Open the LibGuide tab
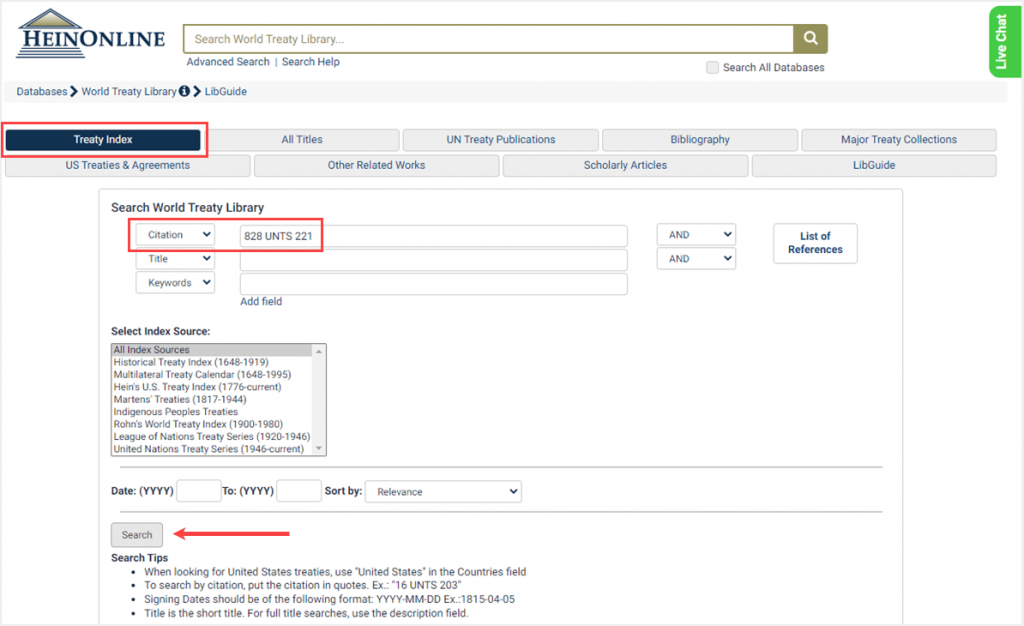The image size is (1024, 626). (x=874, y=165)
